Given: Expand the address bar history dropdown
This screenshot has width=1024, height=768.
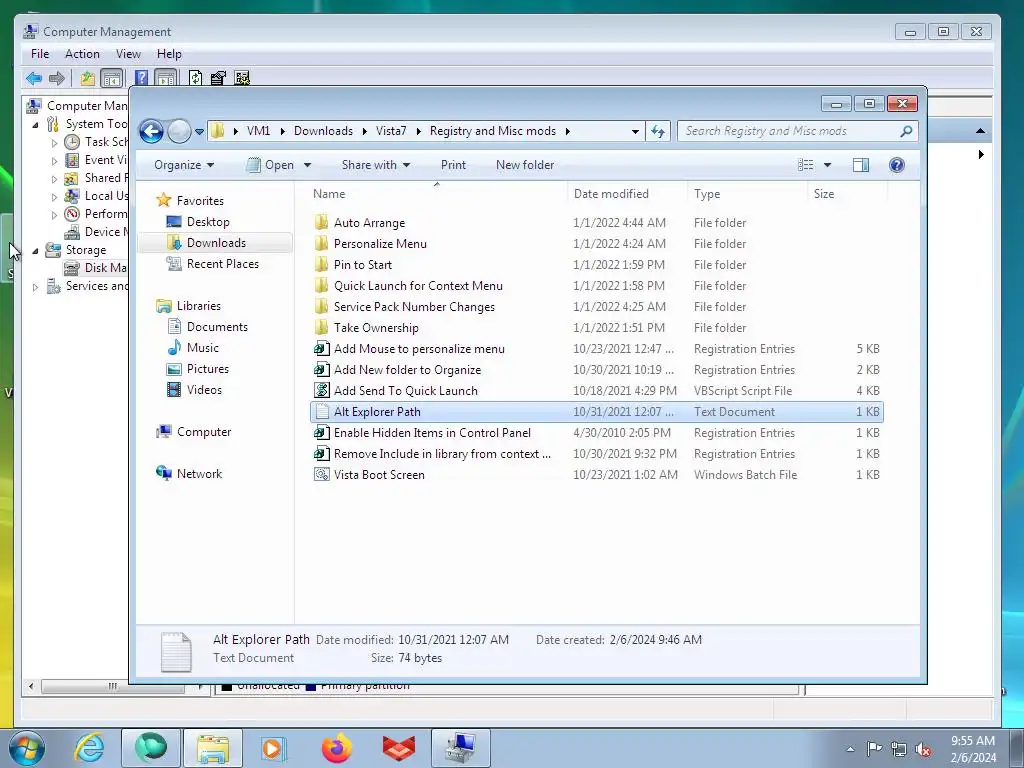Looking at the screenshot, I should [635, 131].
